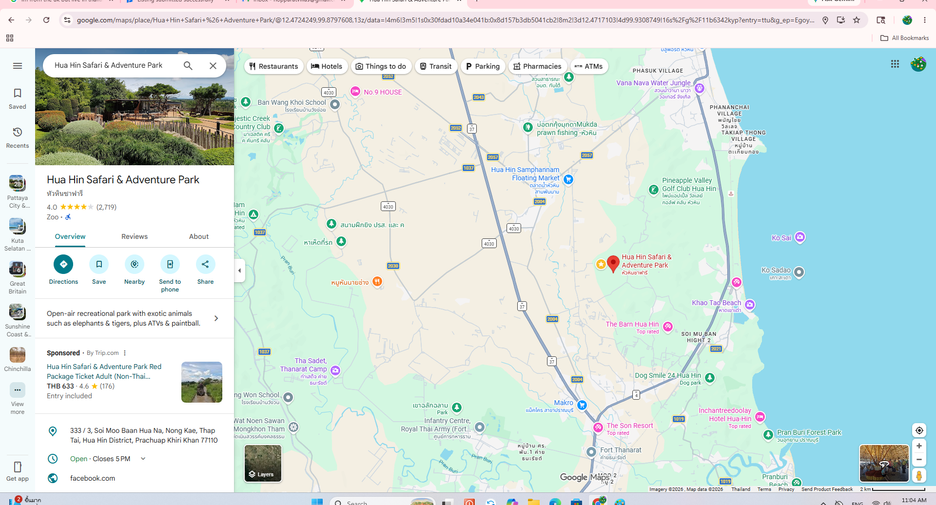Viewport: 936px width, 505px height.
Task: Filter map by Hotels
Action: click(327, 66)
